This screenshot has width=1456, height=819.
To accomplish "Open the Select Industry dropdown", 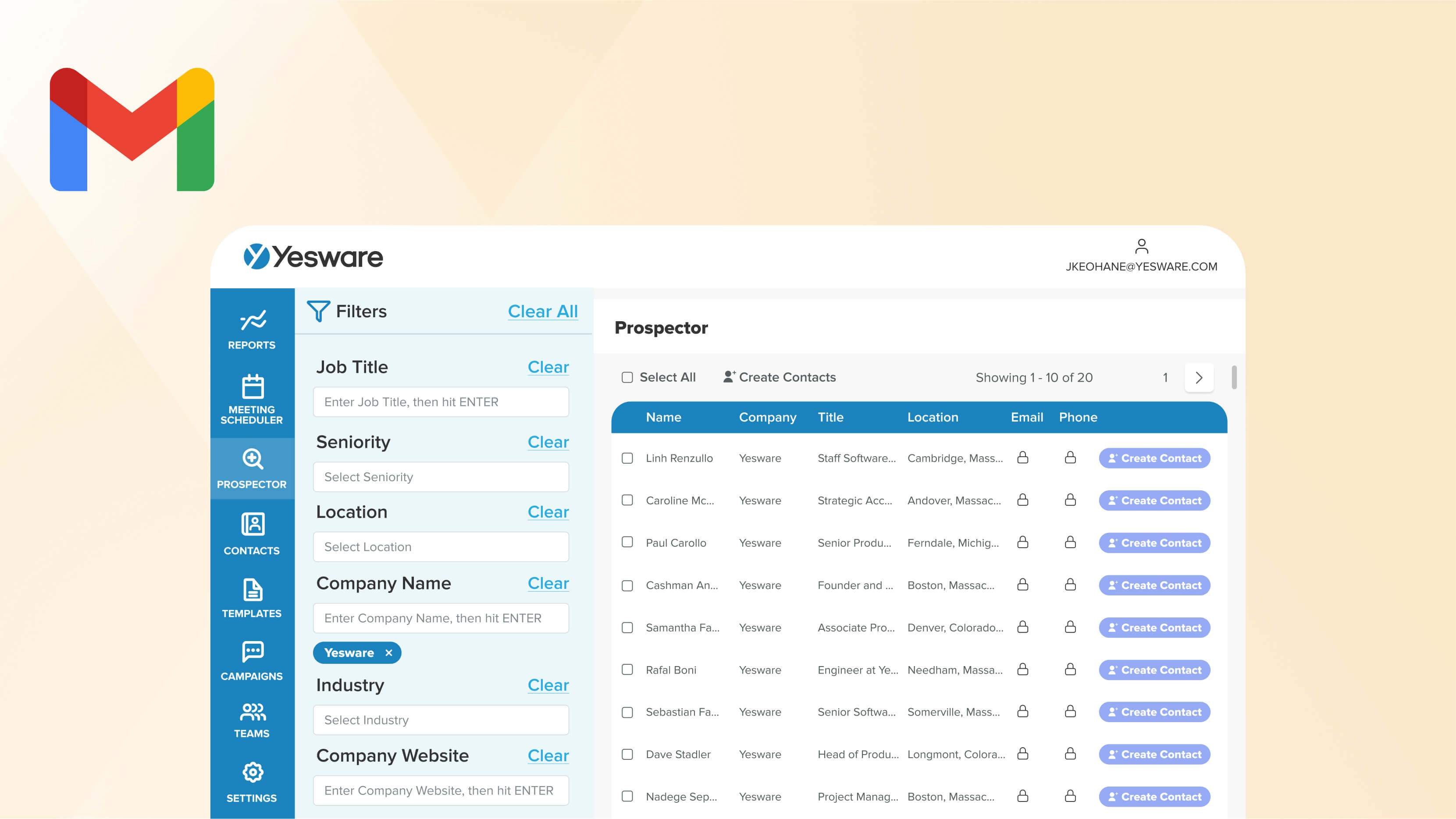I will click(x=441, y=720).
